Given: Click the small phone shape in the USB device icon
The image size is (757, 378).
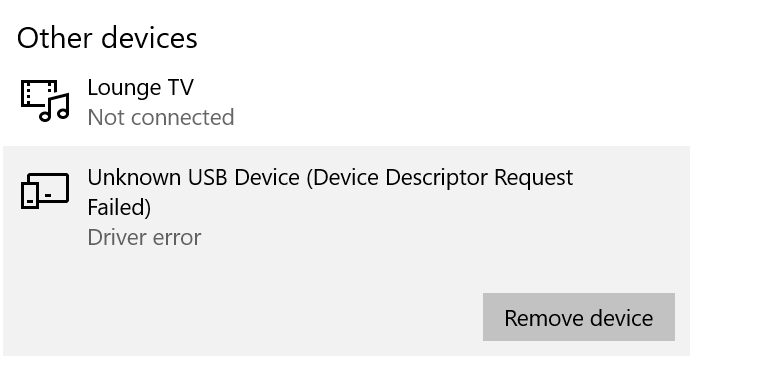Looking at the screenshot, I should pos(29,196).
